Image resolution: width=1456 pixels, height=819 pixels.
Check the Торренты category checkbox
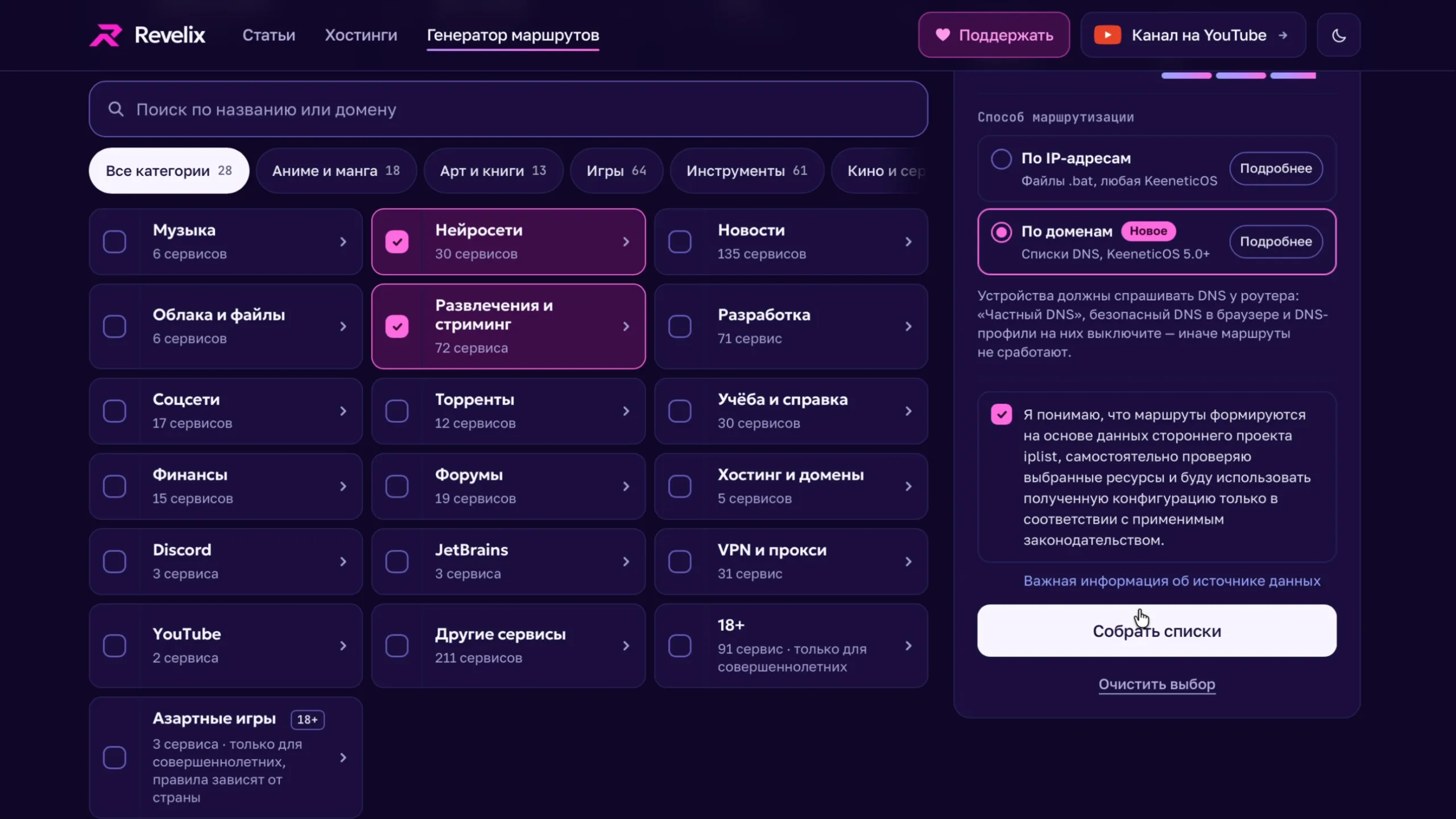click(x=397, y=411)
